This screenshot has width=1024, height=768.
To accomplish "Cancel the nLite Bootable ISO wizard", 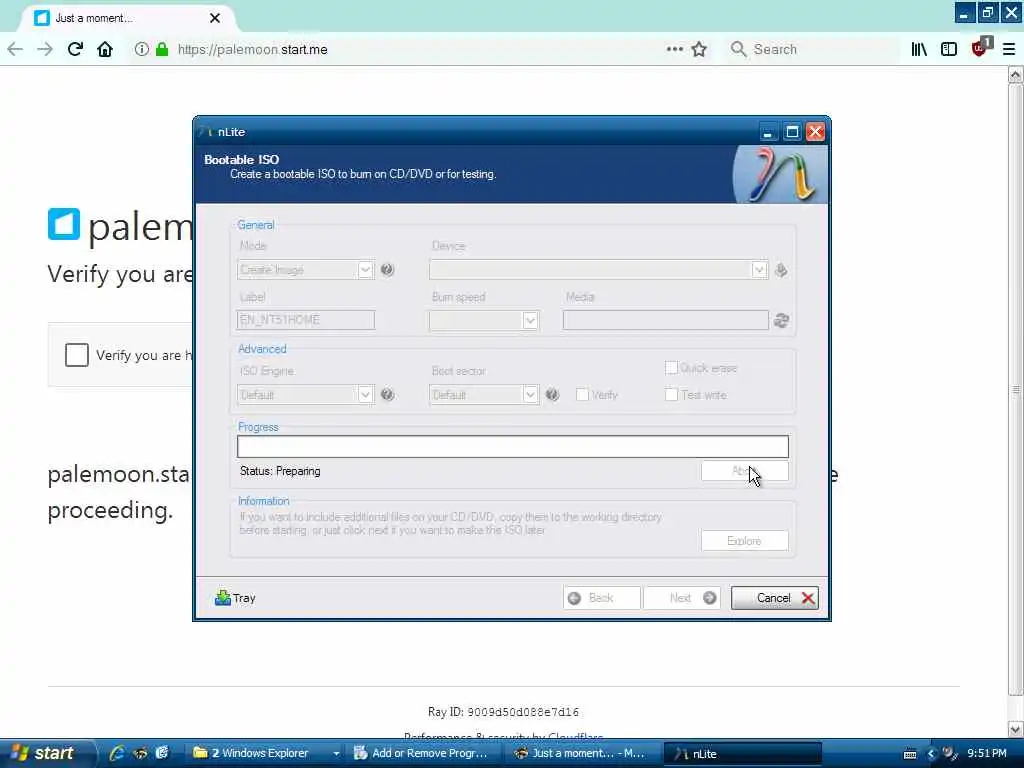I will click(x=775, y=598).
